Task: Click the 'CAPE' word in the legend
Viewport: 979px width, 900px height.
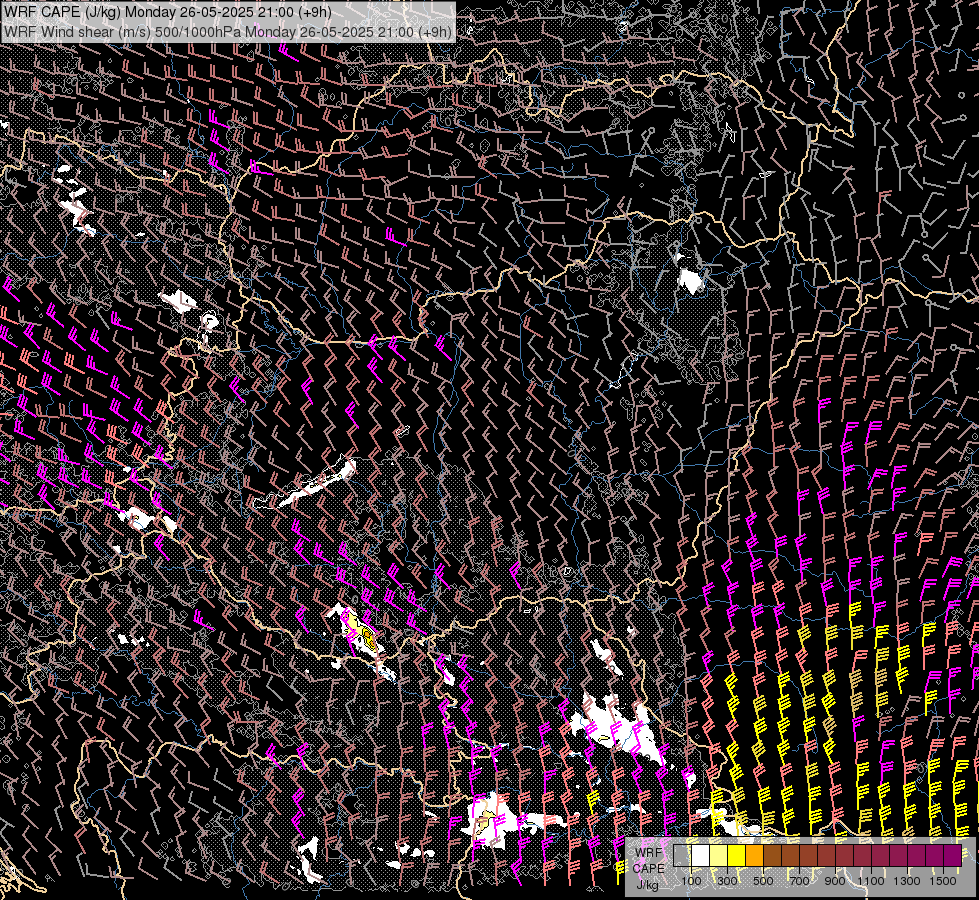Action: [649, 869]
